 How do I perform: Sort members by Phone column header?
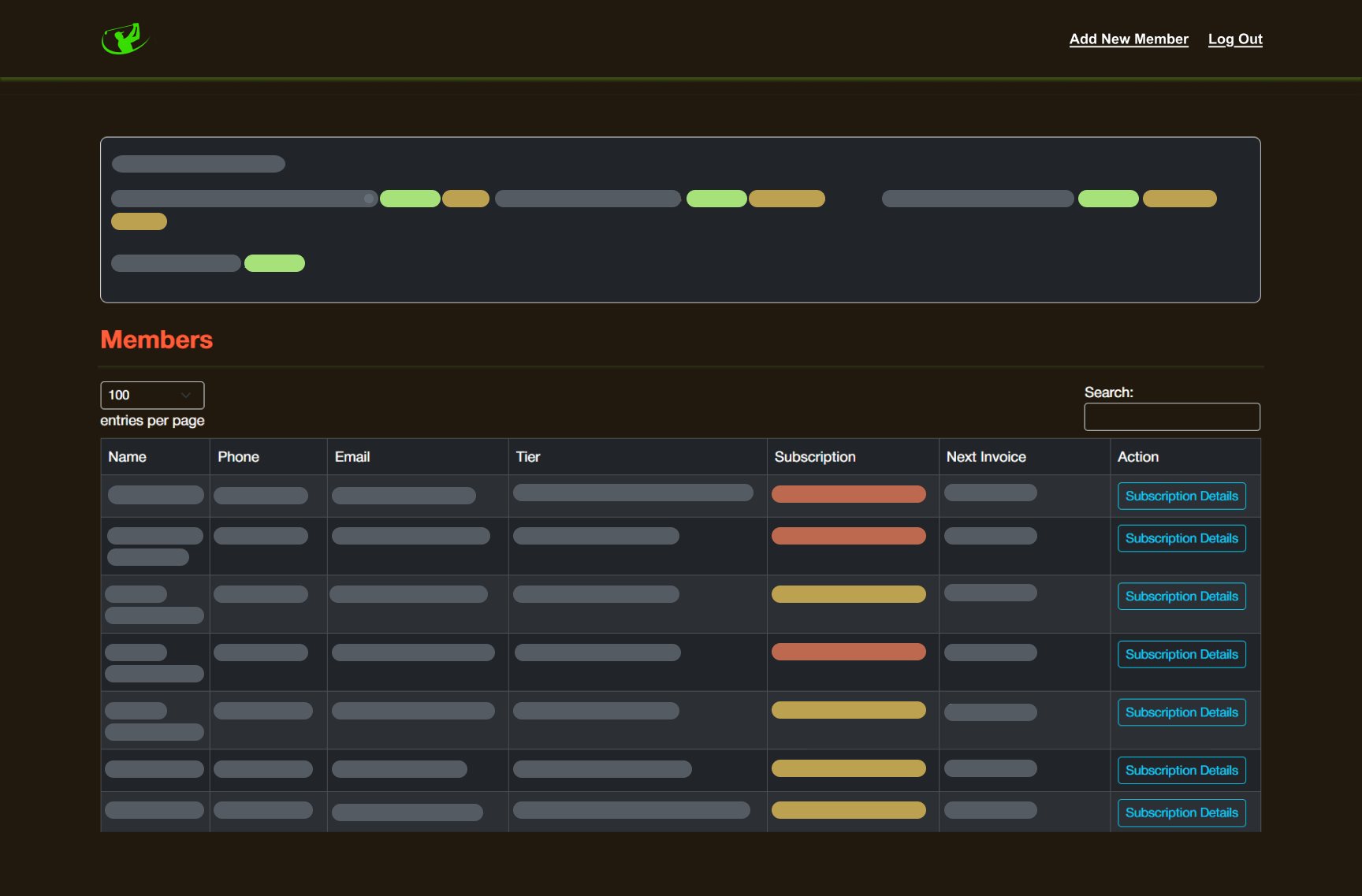tap(238, 457)
